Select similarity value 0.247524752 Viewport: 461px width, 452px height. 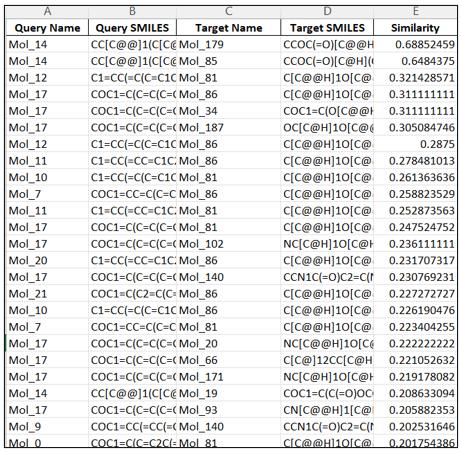click(x=415, y=227)
